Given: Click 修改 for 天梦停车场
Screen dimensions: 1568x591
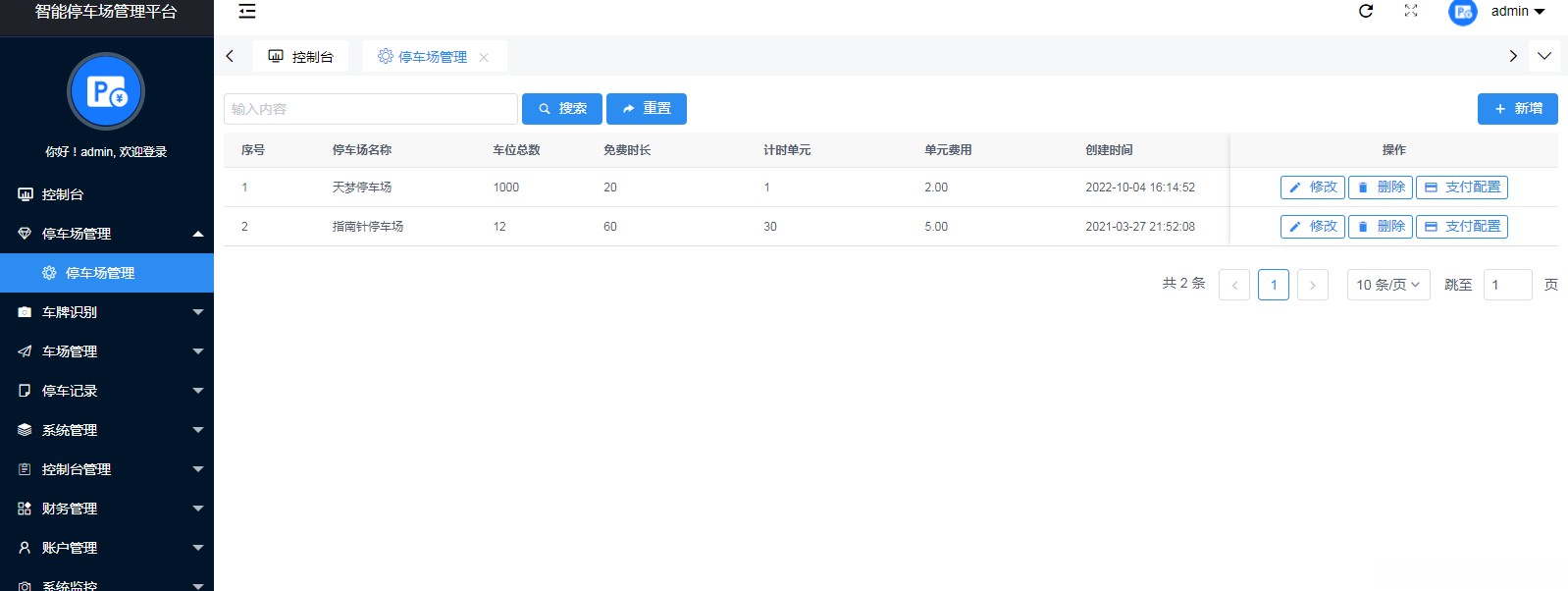Looking at the screenshot, I should (1313, 188).
